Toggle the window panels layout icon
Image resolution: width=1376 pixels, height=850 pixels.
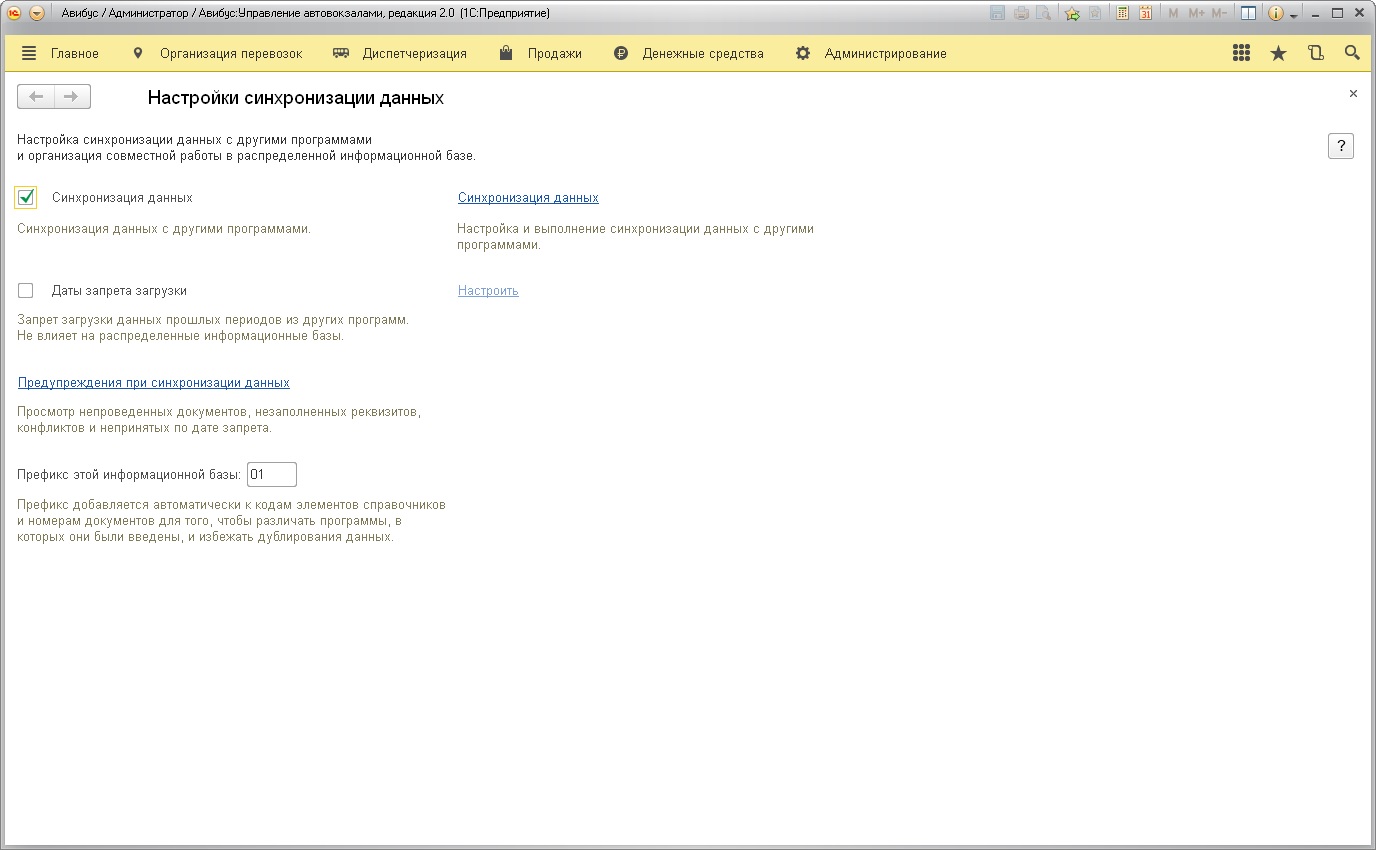[1248, 14]
